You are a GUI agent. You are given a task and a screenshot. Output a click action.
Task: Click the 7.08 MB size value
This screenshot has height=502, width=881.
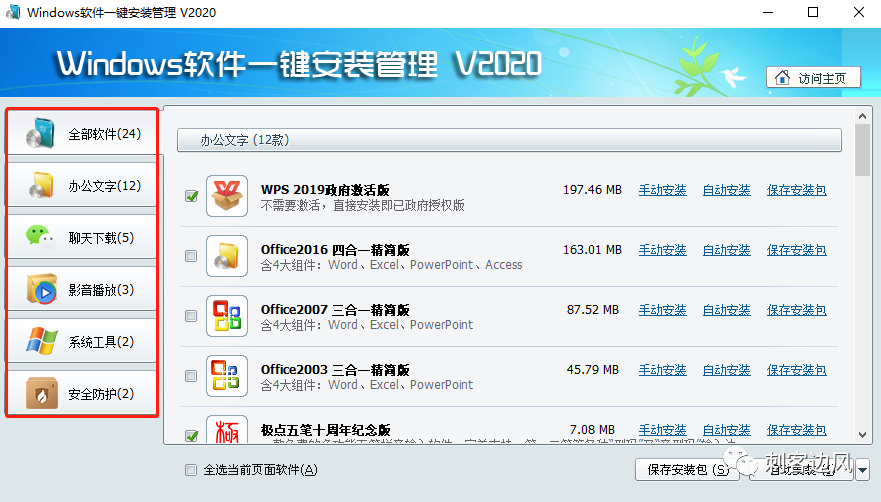tap(592, 430)
